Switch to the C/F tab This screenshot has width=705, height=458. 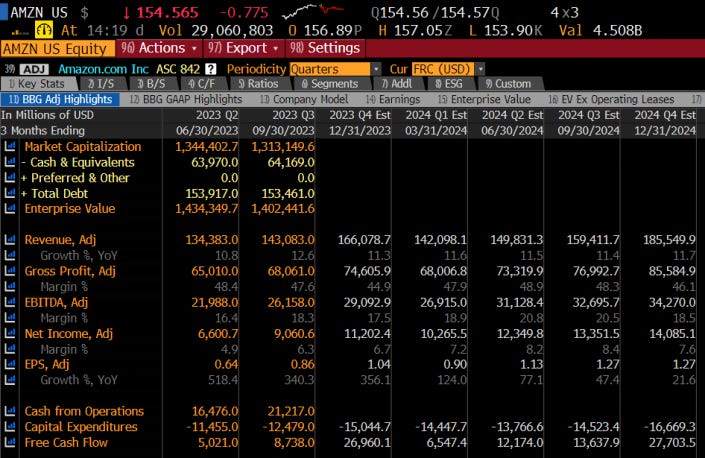pyautogui.click(x=202, y=84)
